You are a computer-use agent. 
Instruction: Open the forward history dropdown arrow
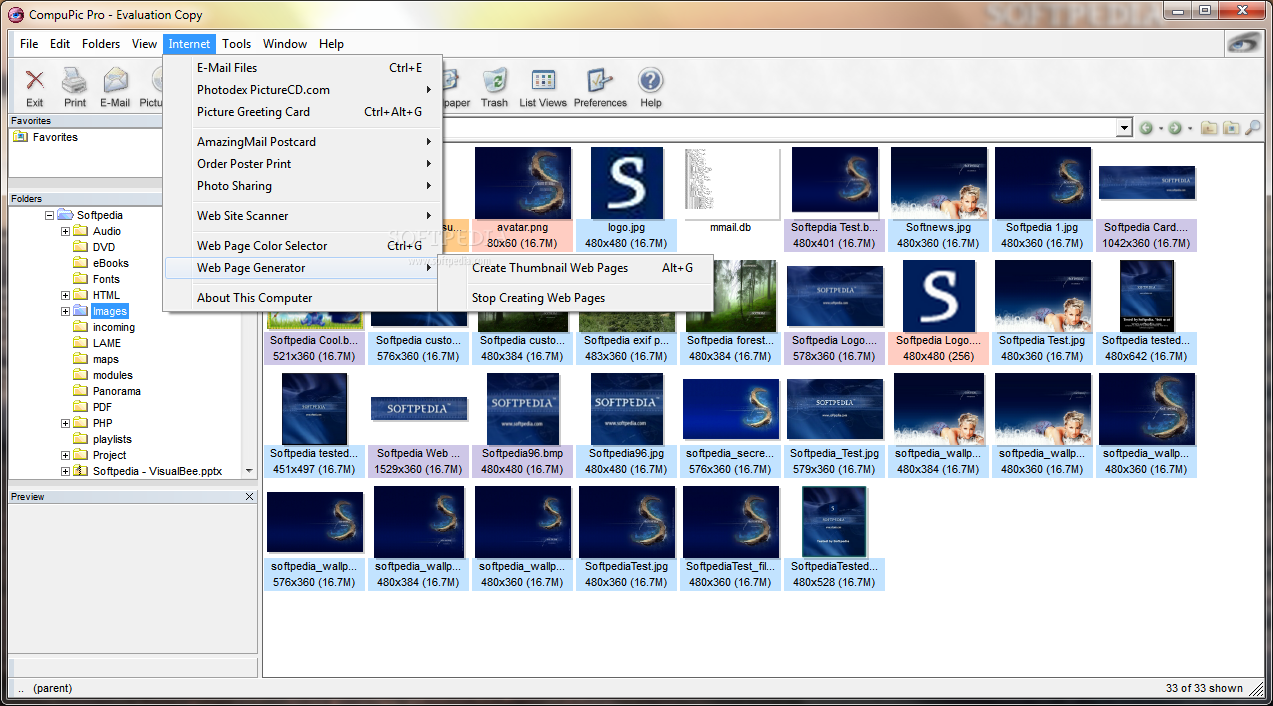(1189, 128)
